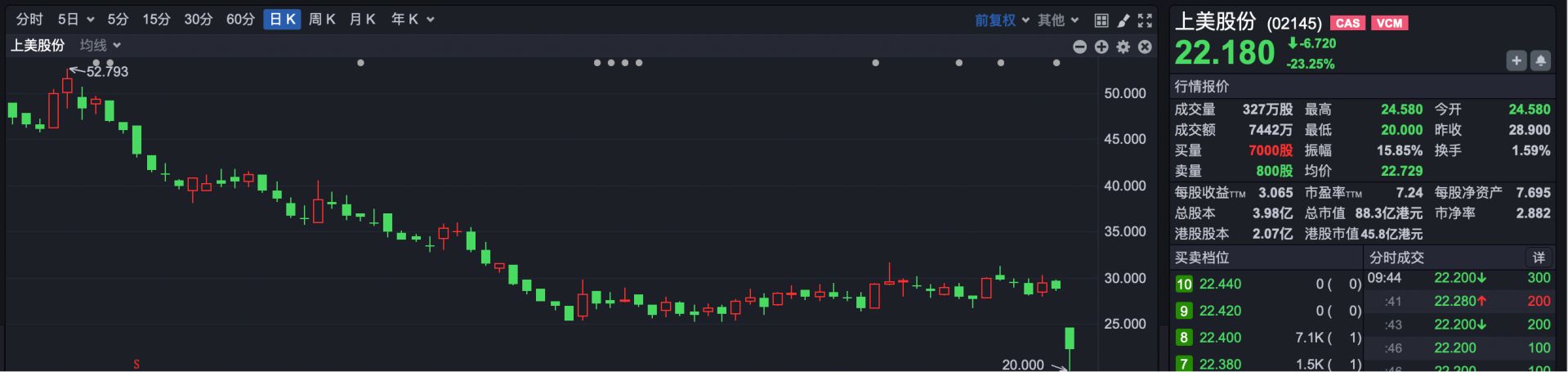Expand the 均线 moving average dropdown

[x=101, y=46]
